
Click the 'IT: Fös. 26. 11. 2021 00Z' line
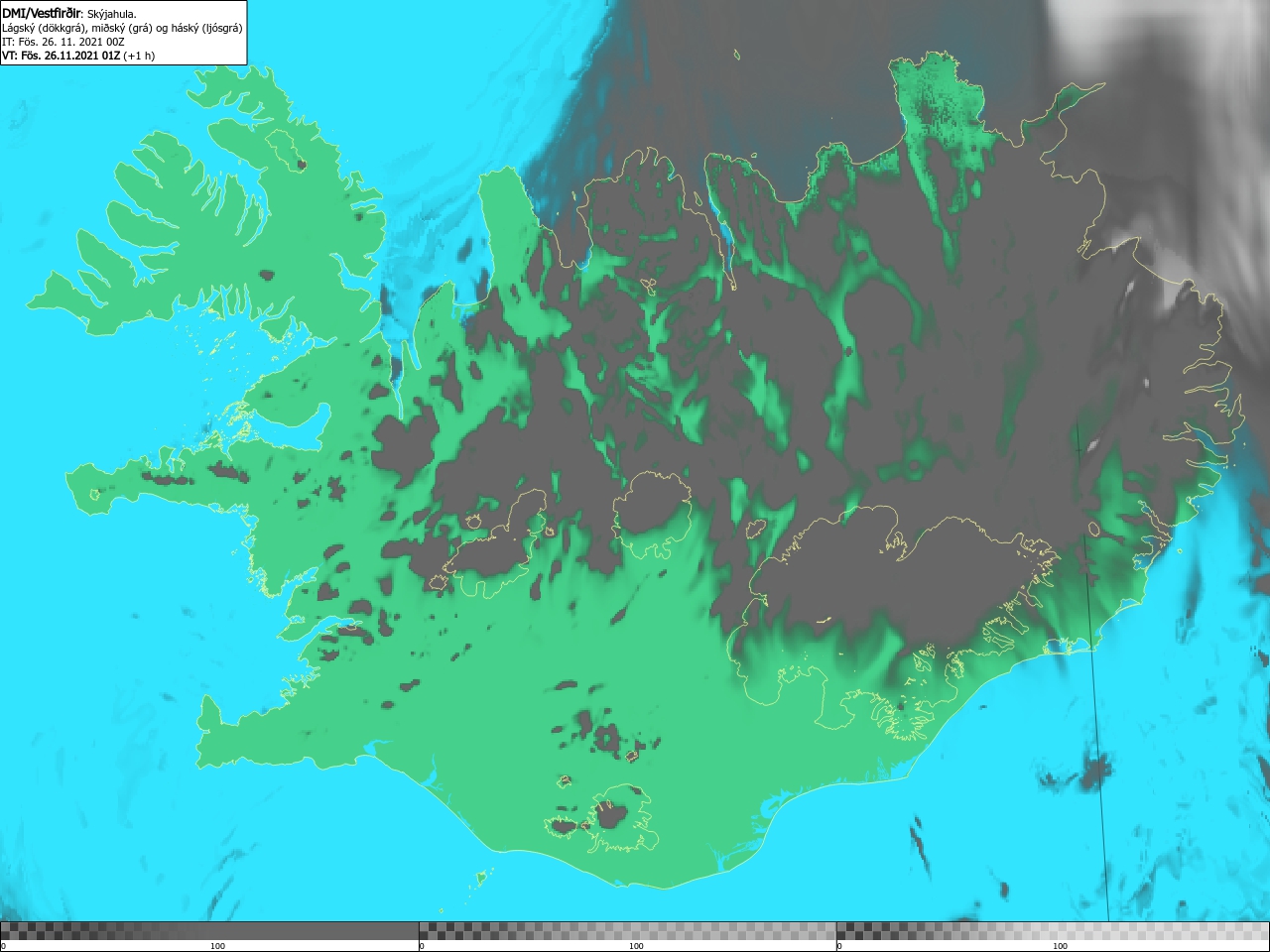coord(63,42)
